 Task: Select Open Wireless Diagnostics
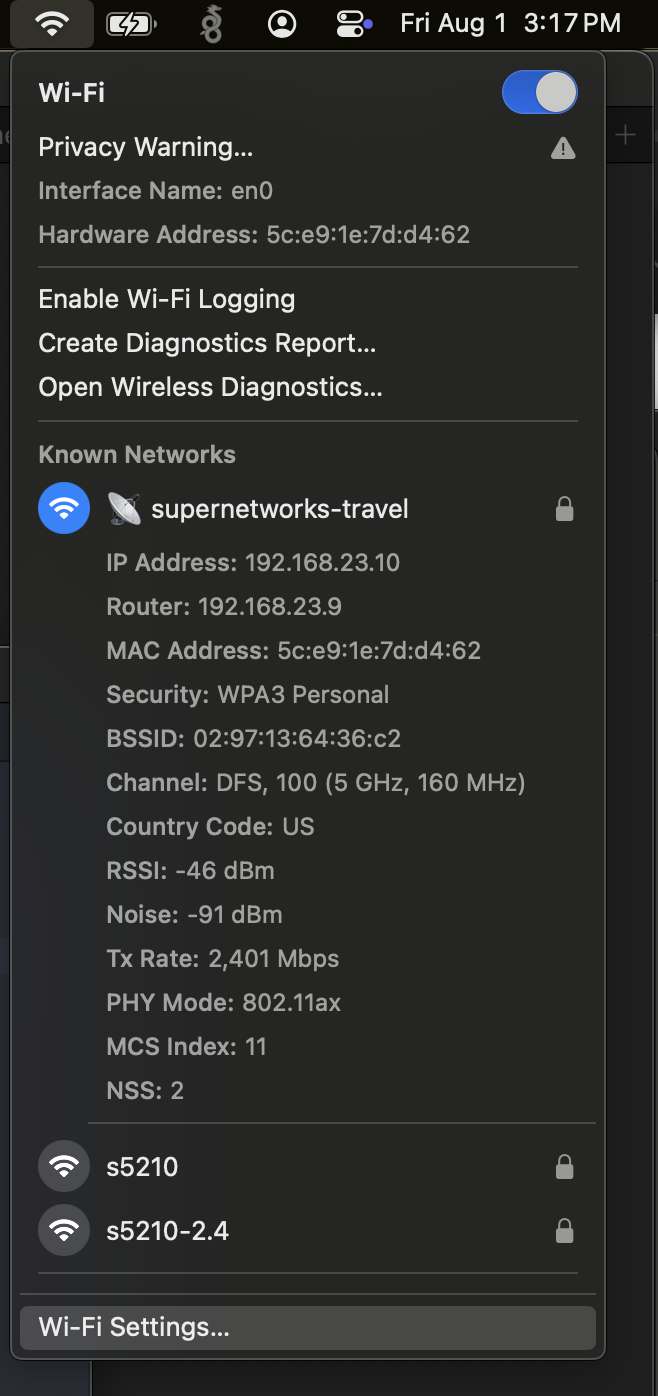click(x=210, y=386)
